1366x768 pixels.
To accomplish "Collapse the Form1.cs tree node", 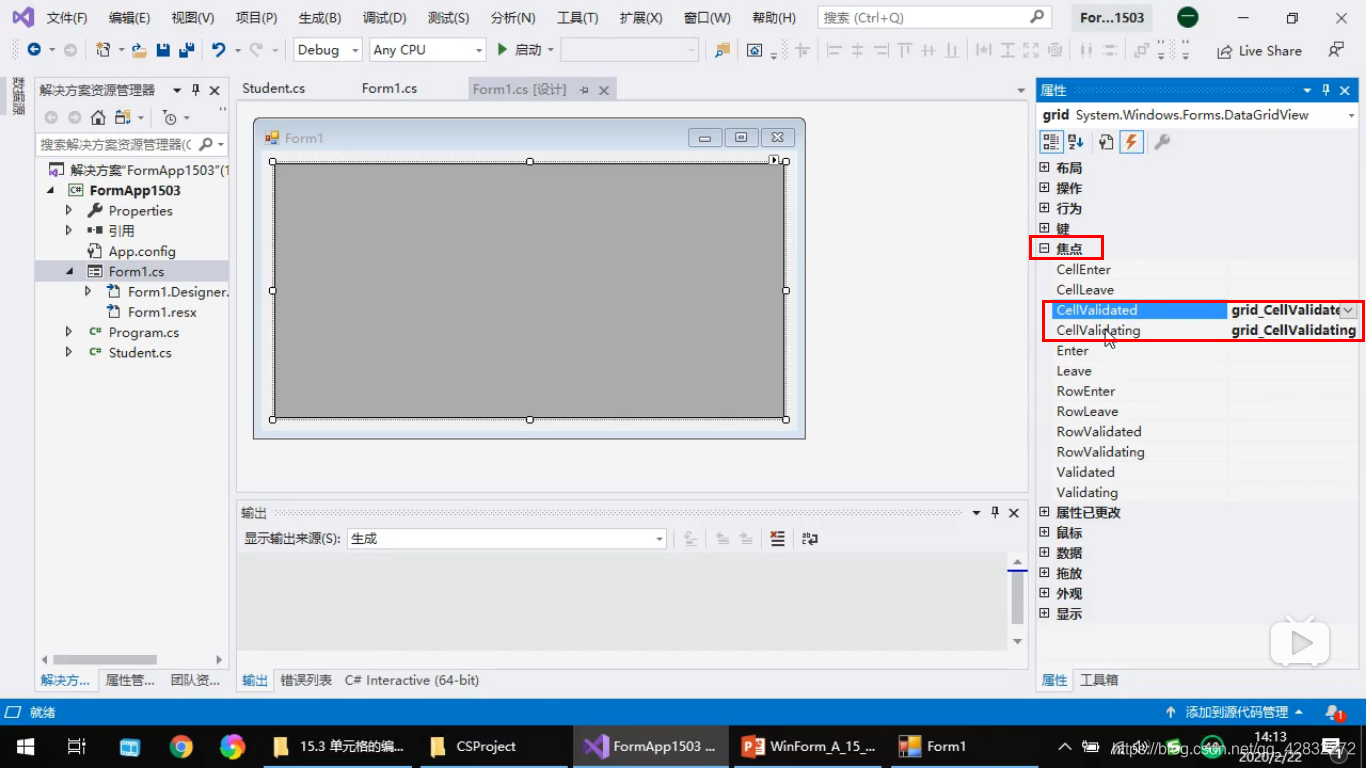I will 69,272.
